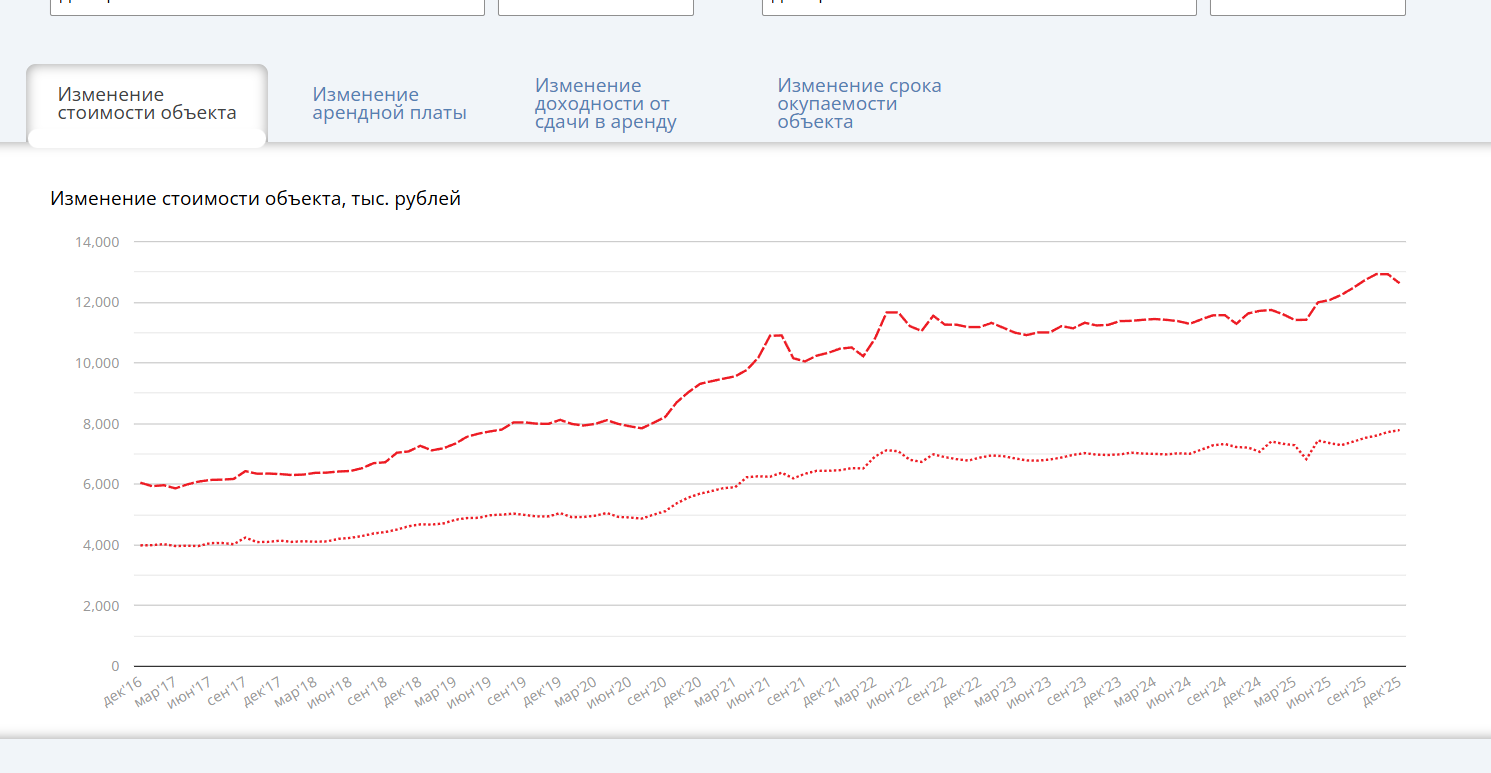Click the dotted line's end point at дек'25
This screenshot has height=773, width=1491.
(1398, 430)
